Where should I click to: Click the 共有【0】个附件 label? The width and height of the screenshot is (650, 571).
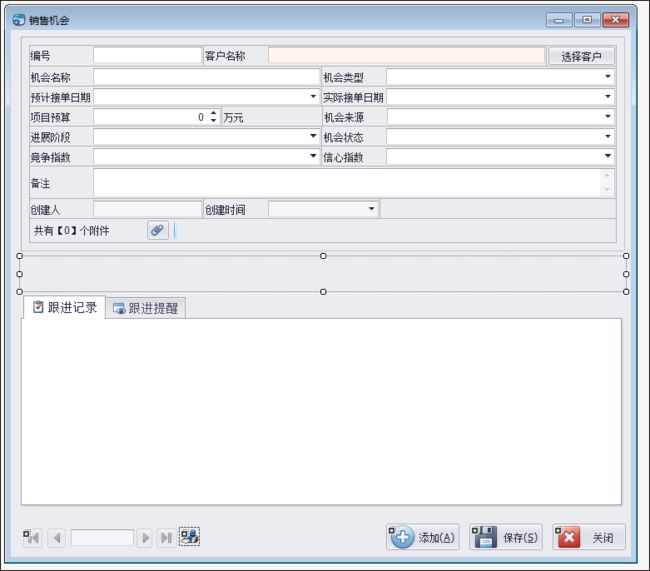pyautogui.click(x=72, y=231)
